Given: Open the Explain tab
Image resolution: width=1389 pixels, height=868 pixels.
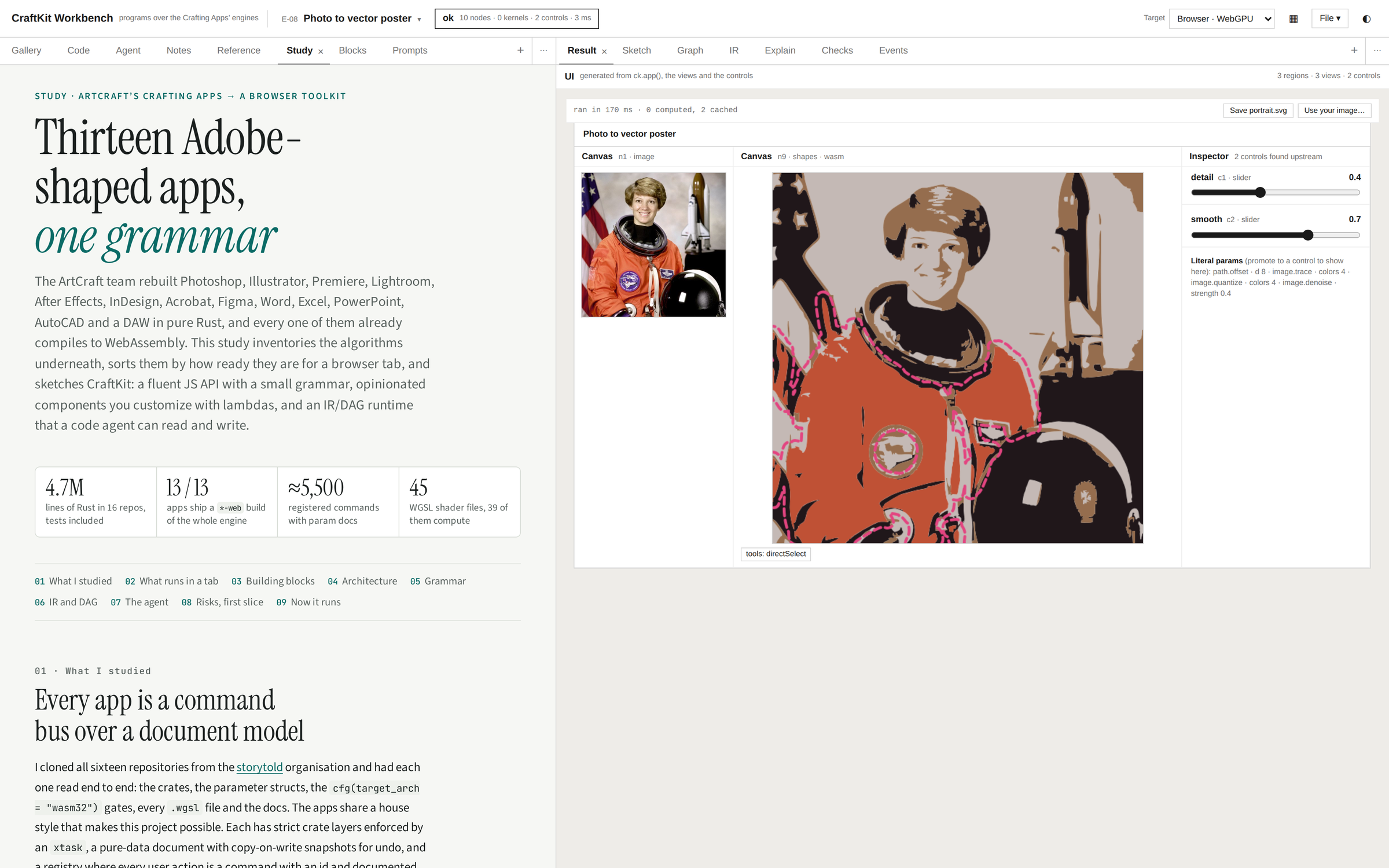Looking at the screenshot, I should [x=780, y=50].
